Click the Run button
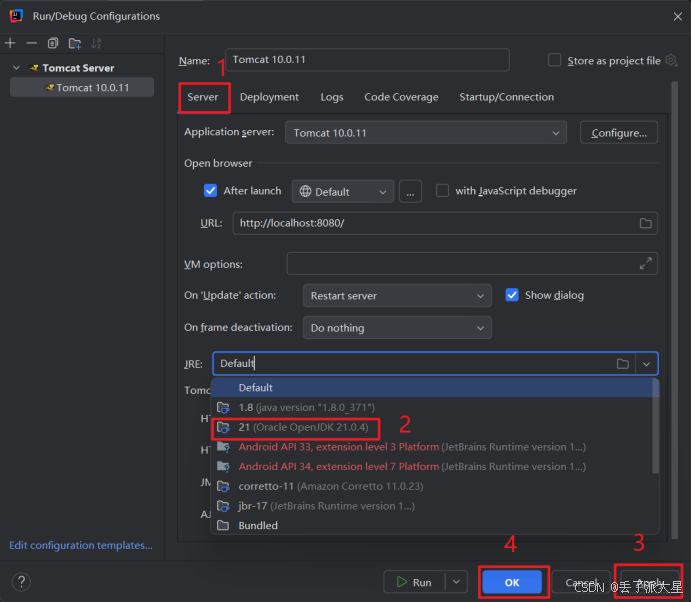Viewport: 692px width, 602px height. pyautogui.click(x=414, y=582)
